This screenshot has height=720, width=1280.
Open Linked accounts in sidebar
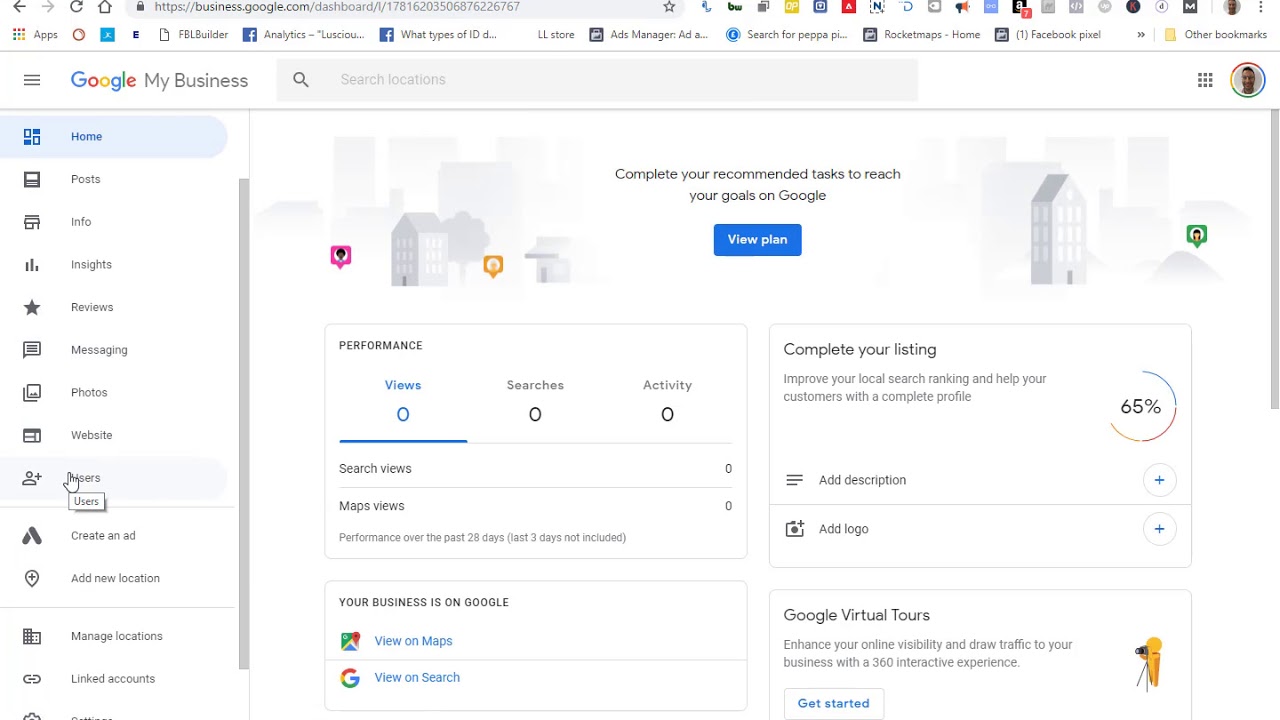click(x=114, y=679)
